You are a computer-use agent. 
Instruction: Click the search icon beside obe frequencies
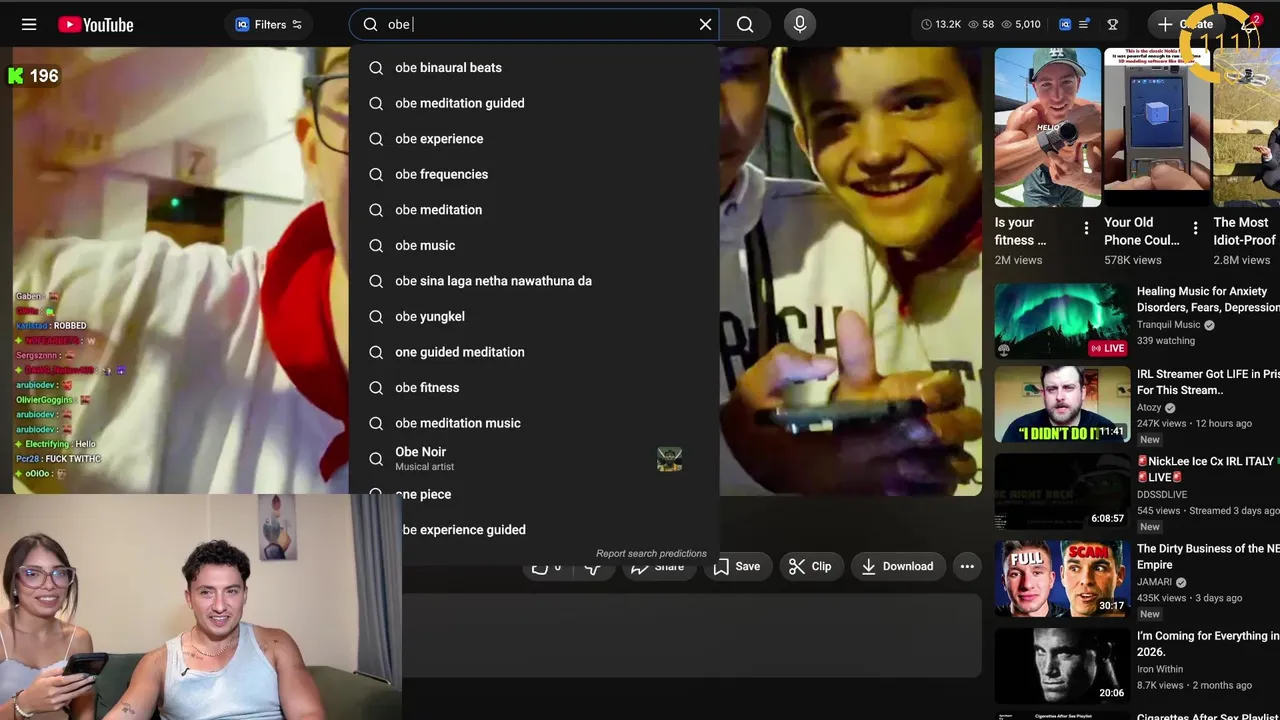pyautogui.click(x=376, y=174)
